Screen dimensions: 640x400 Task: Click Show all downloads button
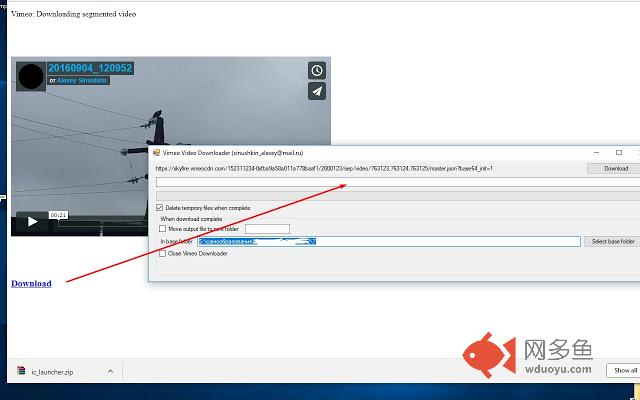click(623, 370)
